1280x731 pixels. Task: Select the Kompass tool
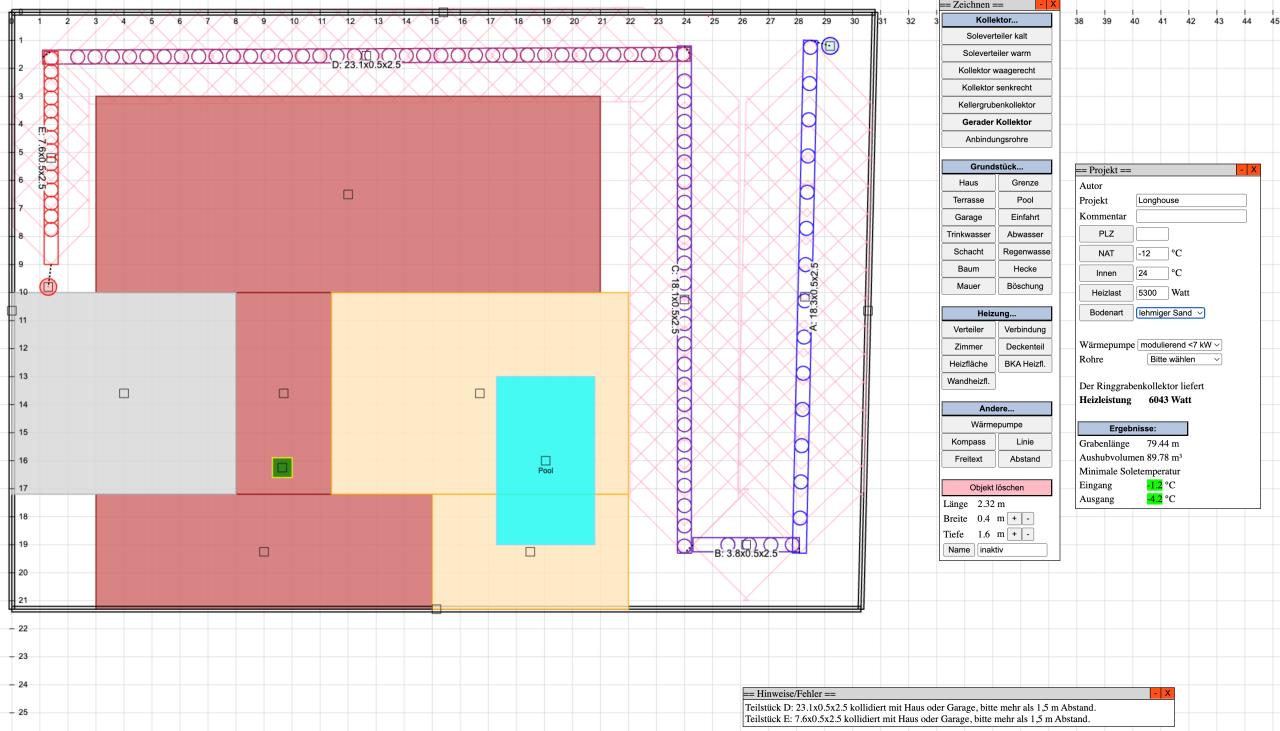coord(968,442)
